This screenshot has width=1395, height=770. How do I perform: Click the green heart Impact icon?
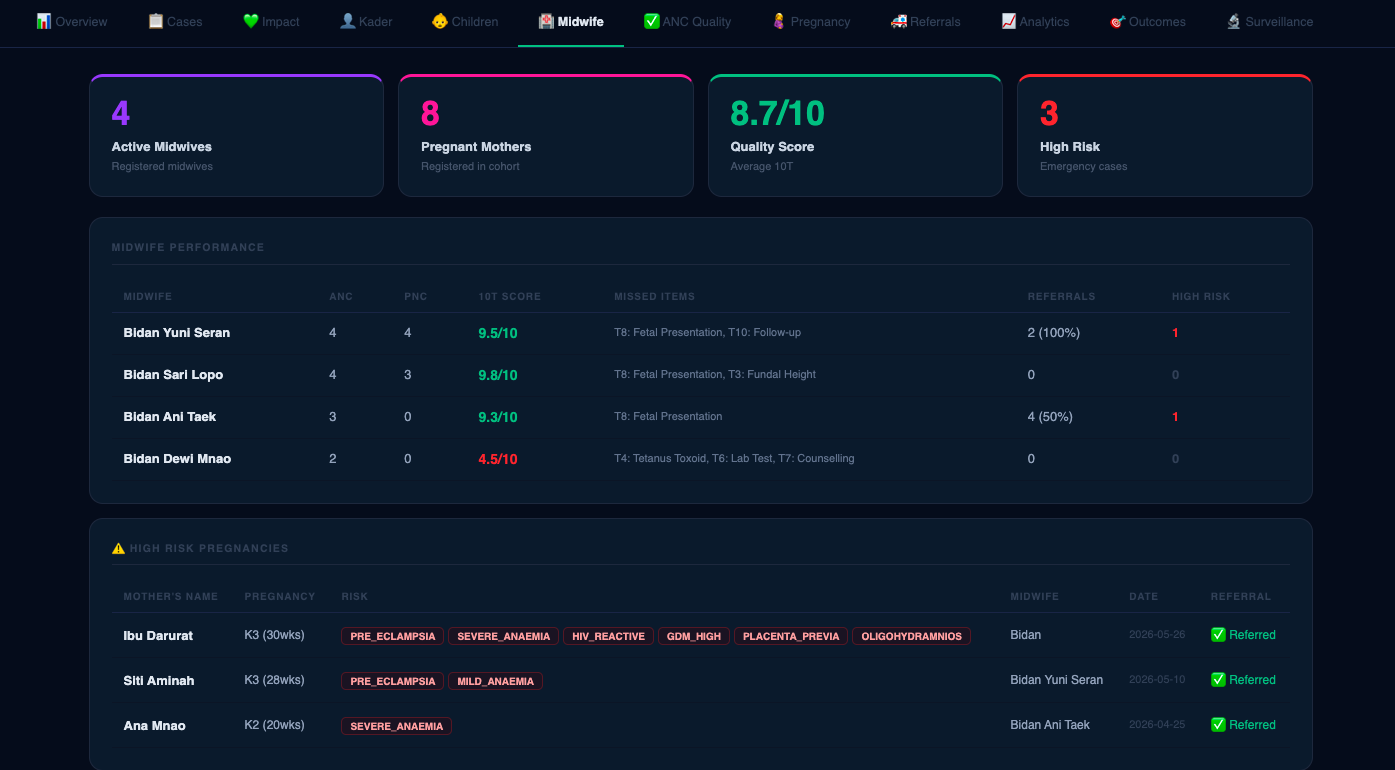(250, 21)
